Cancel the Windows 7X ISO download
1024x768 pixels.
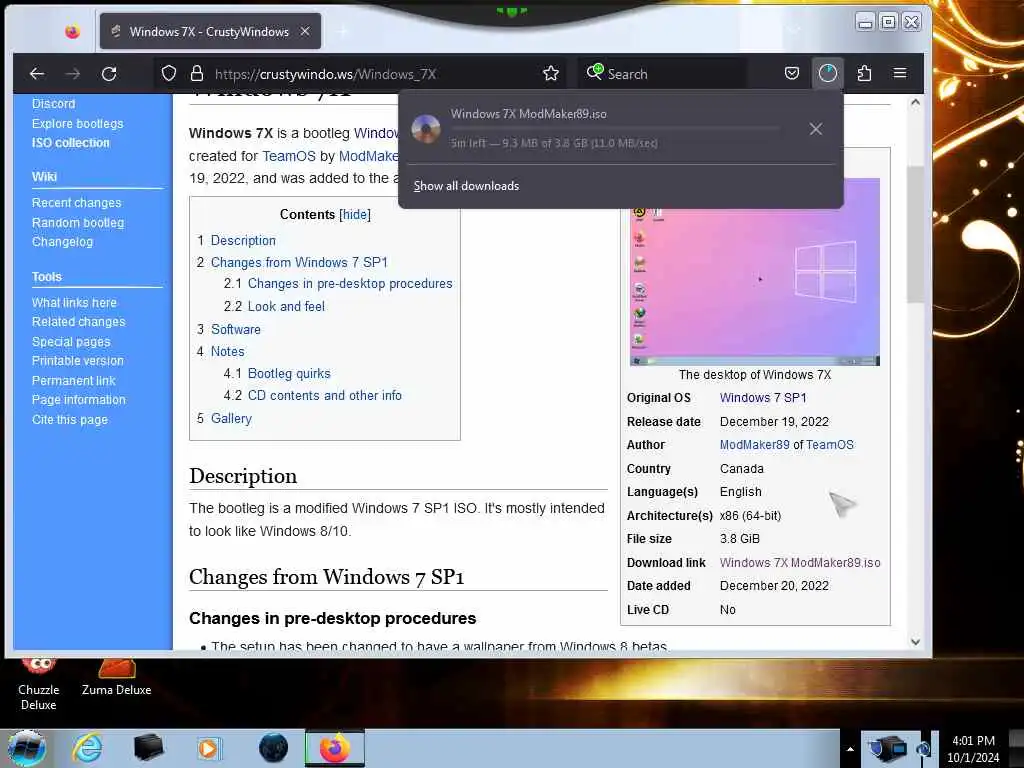816,129
